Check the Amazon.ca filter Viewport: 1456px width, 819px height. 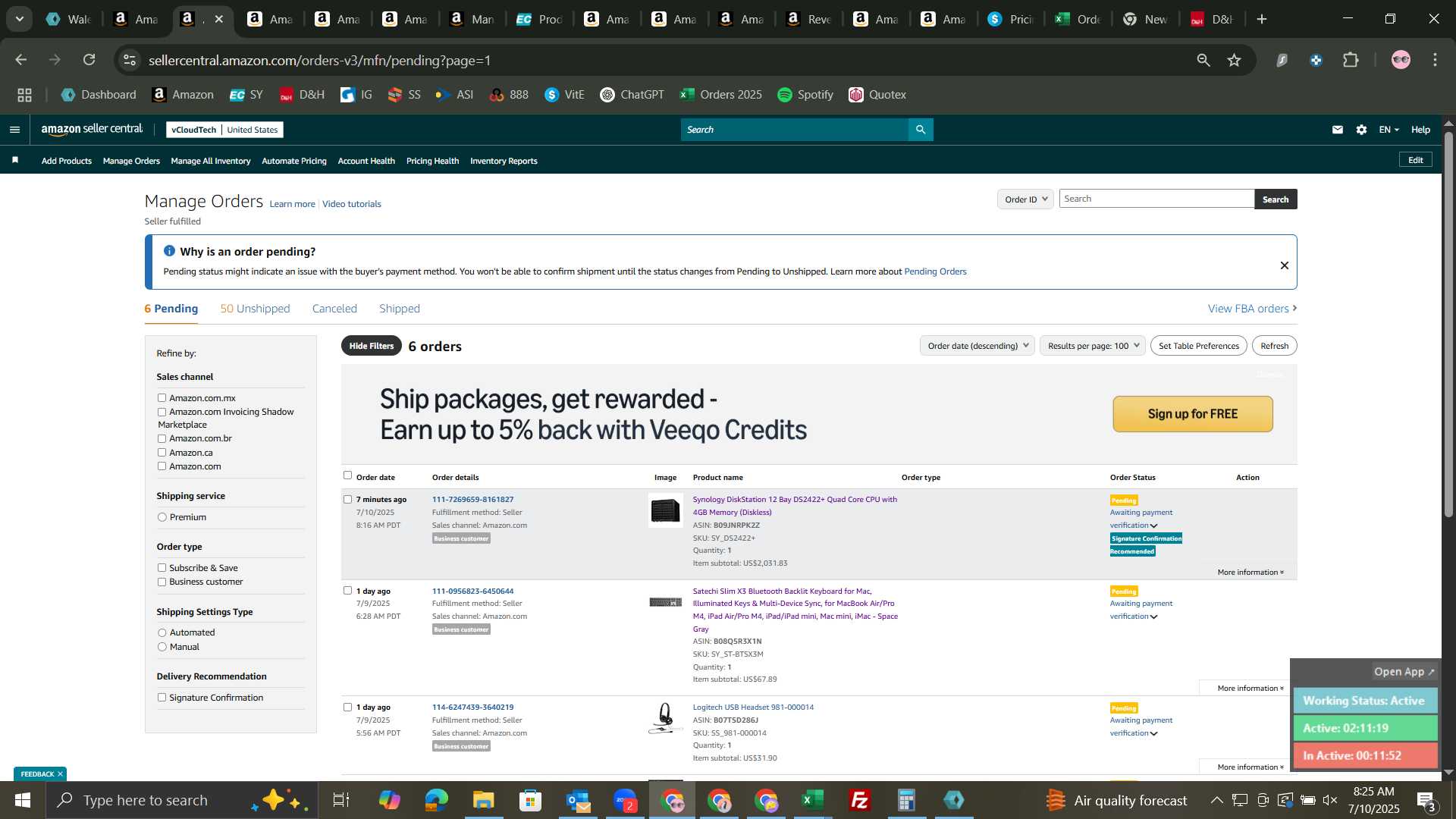pyautogui.click(x=162, y=453)
